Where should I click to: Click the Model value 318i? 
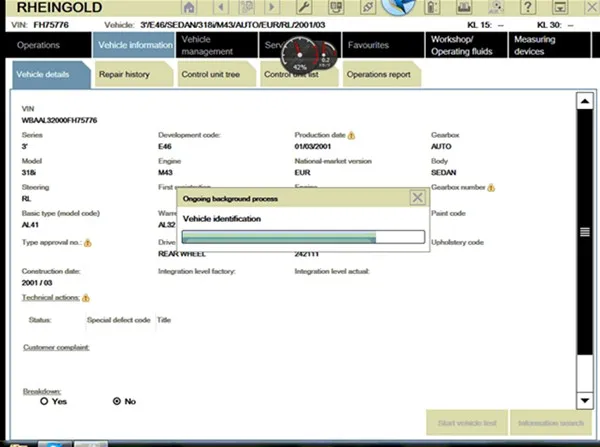tap(29, 173)
